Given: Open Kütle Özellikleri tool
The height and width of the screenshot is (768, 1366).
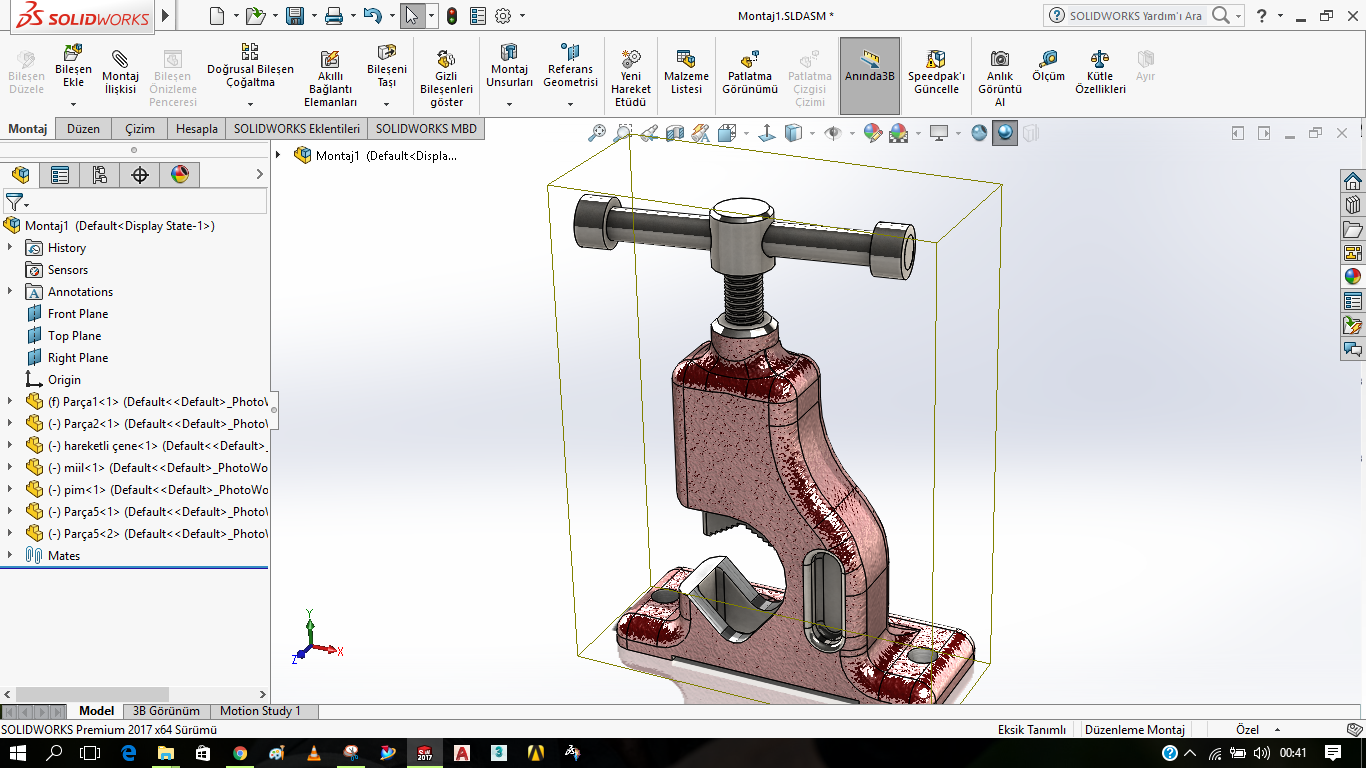Looking at the screenshot, I should [x=1100, y=72].
